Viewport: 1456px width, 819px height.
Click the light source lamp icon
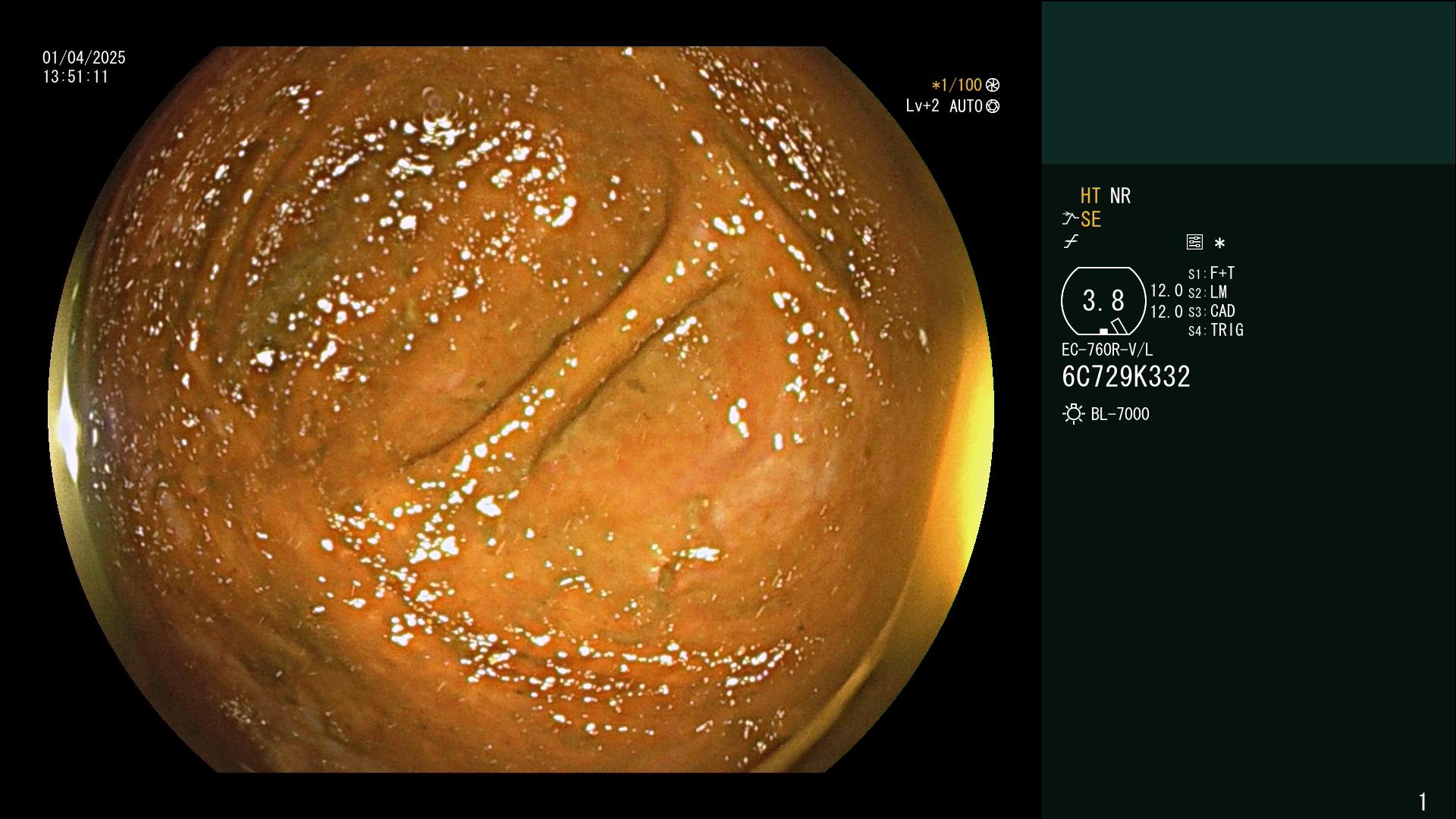click(x=1073, y=414)
